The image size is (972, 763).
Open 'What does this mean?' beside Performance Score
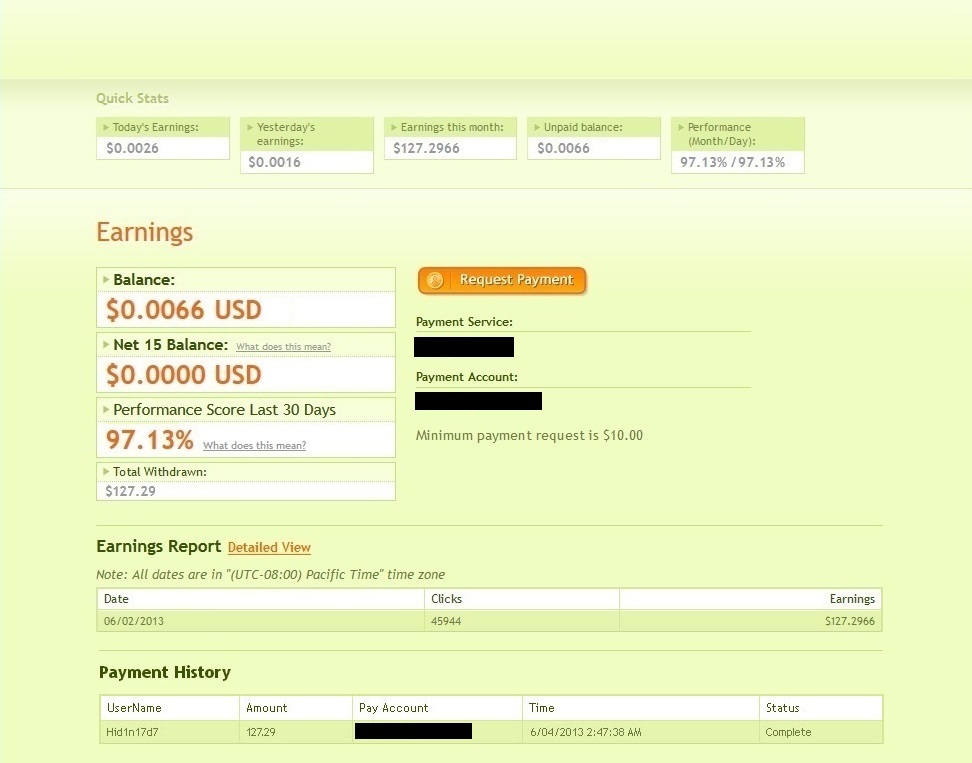(254, 446)
